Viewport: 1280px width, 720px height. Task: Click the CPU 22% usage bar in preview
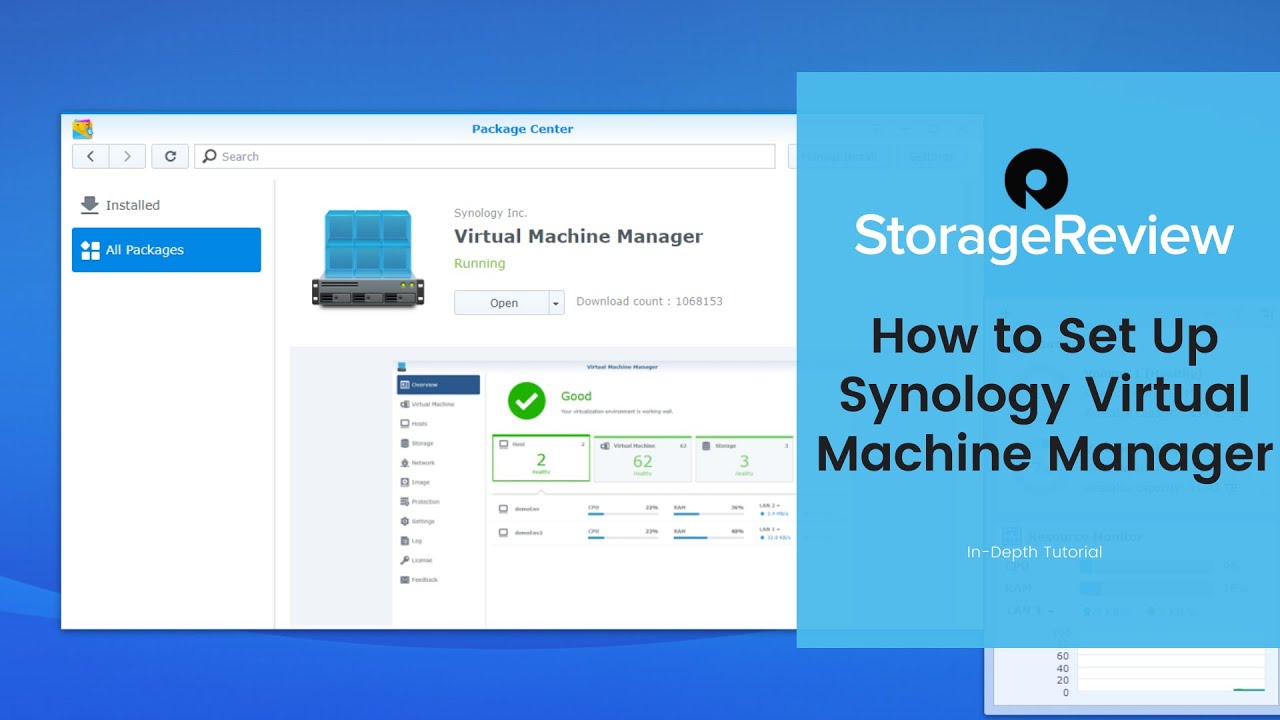(622, 514)
